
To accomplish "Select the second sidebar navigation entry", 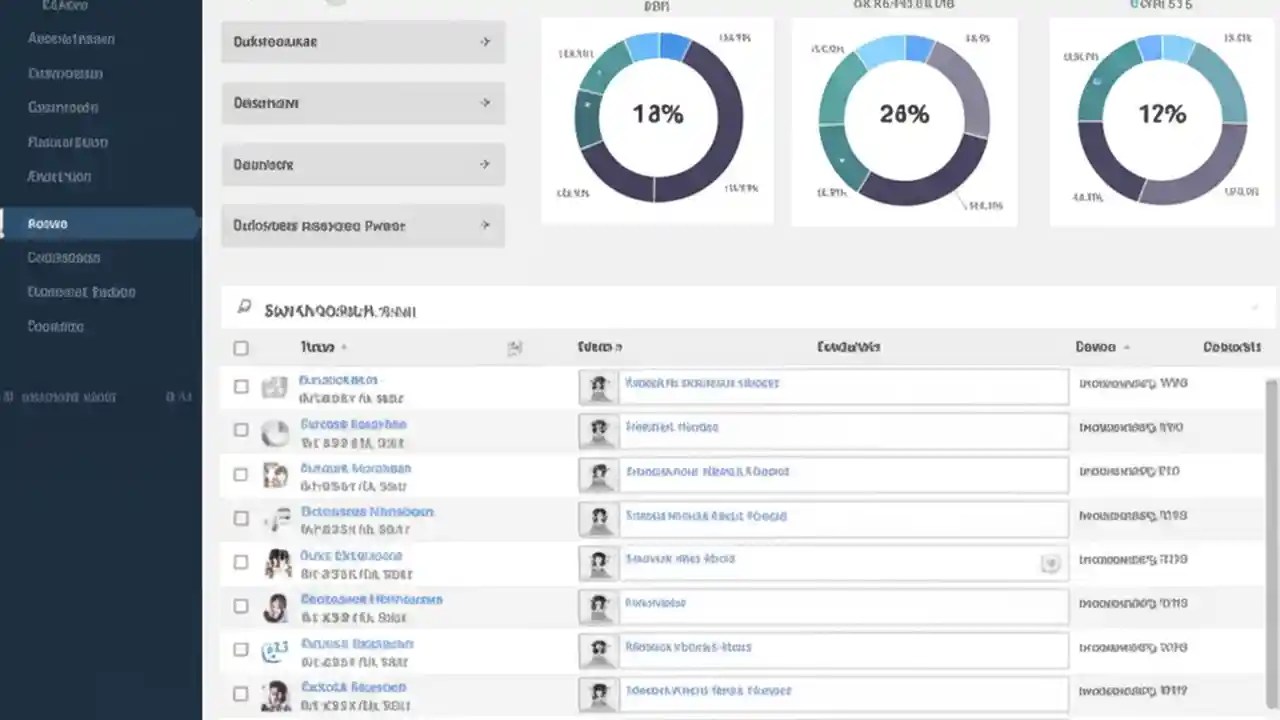I will tap(70, 39).
